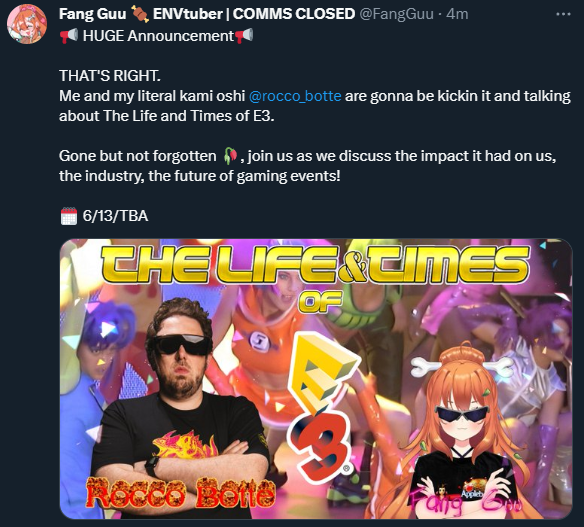Click the pink Fang Guu name in the image

coord(466,503)
